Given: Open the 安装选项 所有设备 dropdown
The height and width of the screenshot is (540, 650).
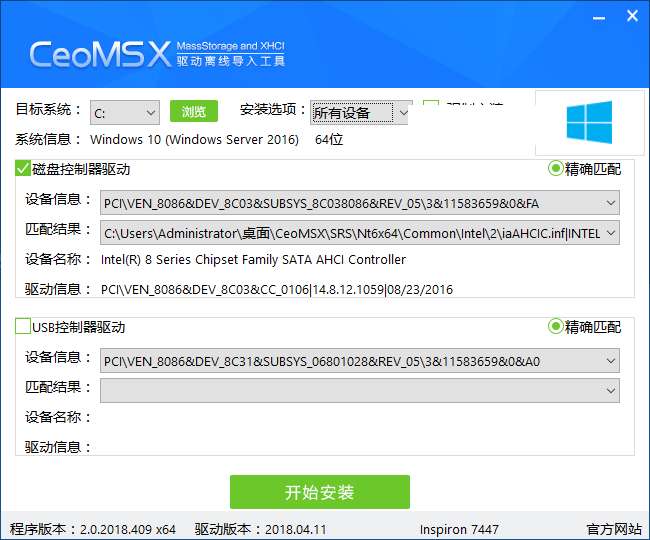Looking at the screenshot, I should tap(359, 113).
